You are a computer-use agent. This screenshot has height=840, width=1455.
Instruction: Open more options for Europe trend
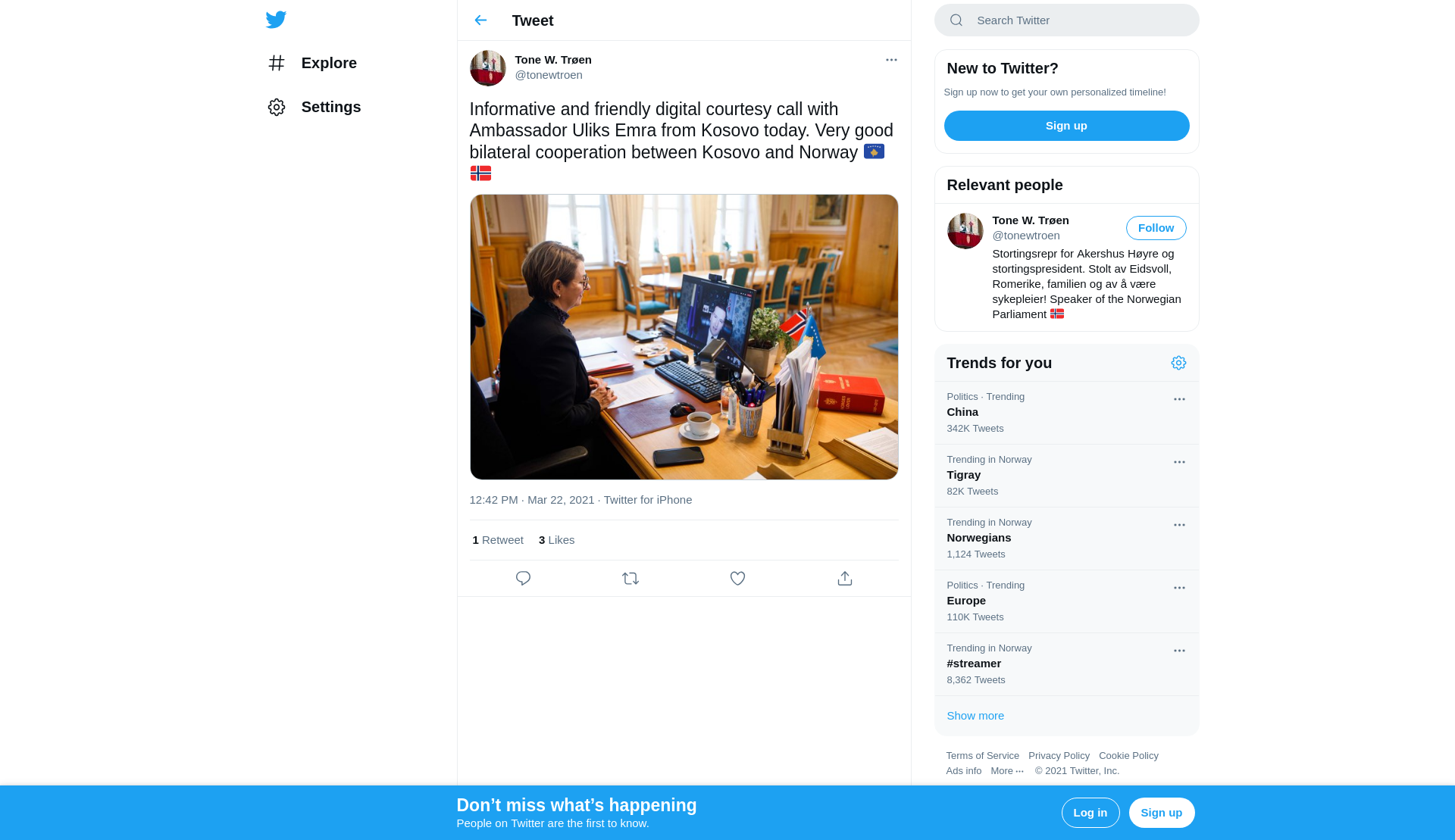(x=1179, y=588)
